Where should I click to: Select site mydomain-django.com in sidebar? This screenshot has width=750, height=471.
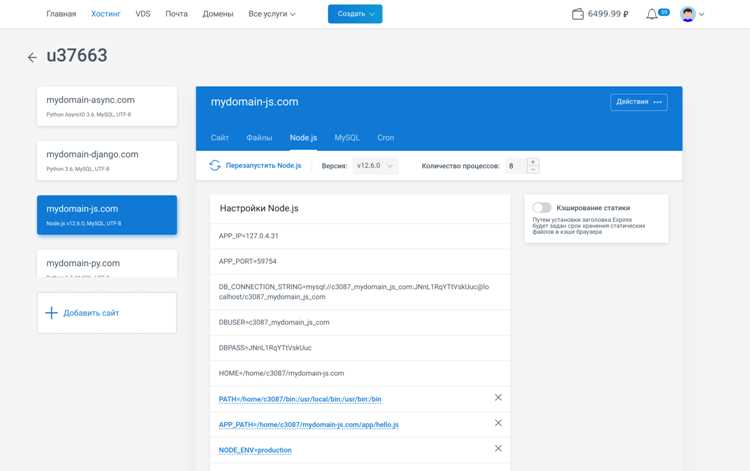point(107,161)
